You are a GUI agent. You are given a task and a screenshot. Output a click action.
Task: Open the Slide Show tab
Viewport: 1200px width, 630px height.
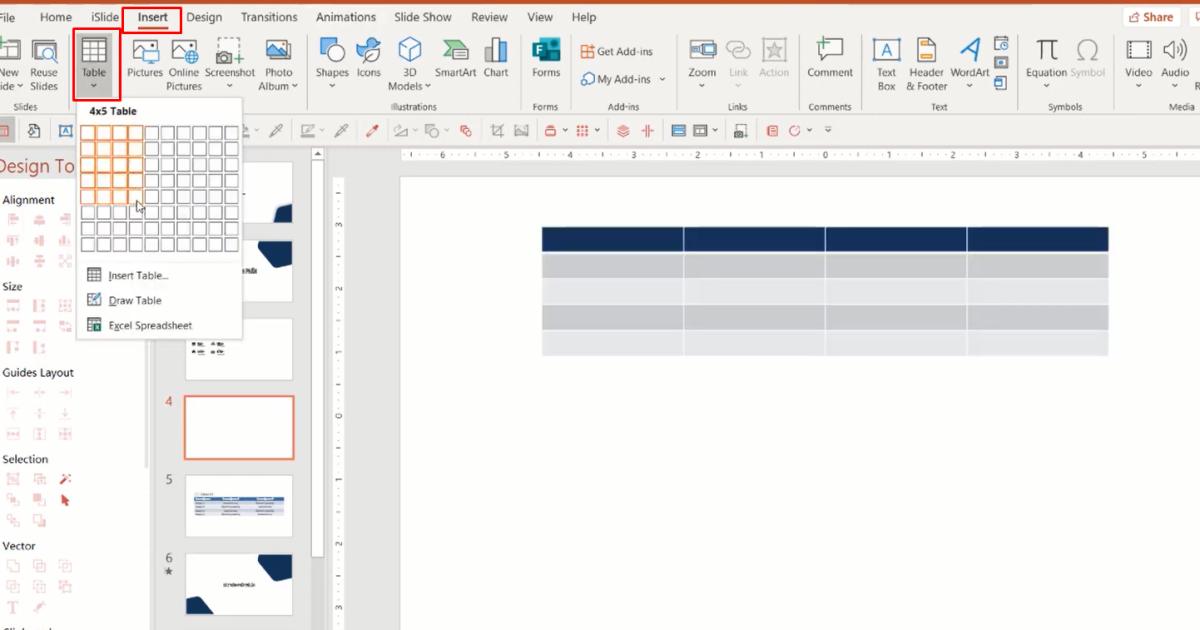422,17
